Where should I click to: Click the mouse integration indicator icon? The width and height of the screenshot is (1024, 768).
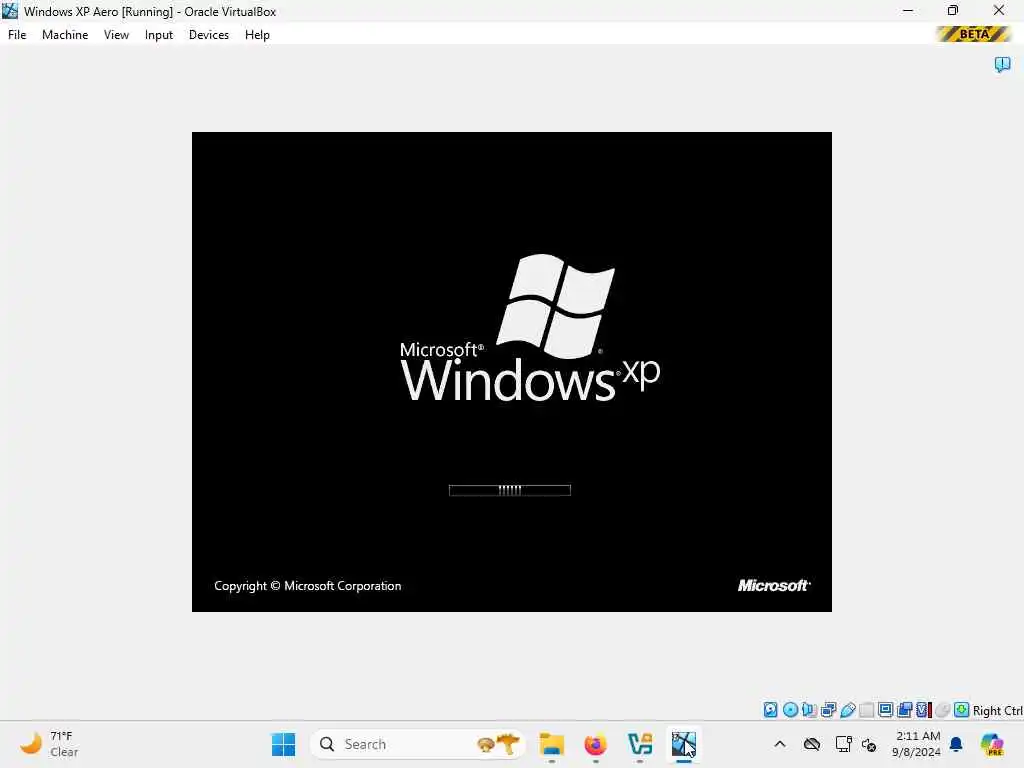pos(942,710)
